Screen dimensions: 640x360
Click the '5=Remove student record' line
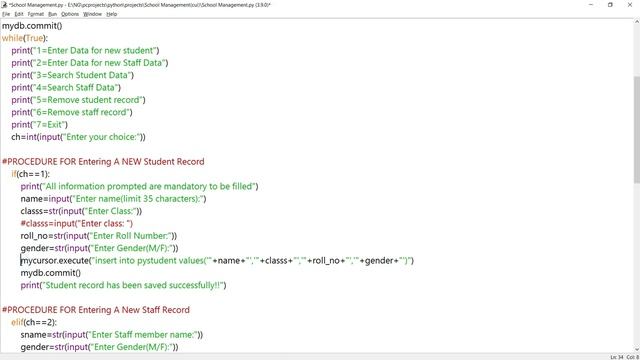click(78, 100)
